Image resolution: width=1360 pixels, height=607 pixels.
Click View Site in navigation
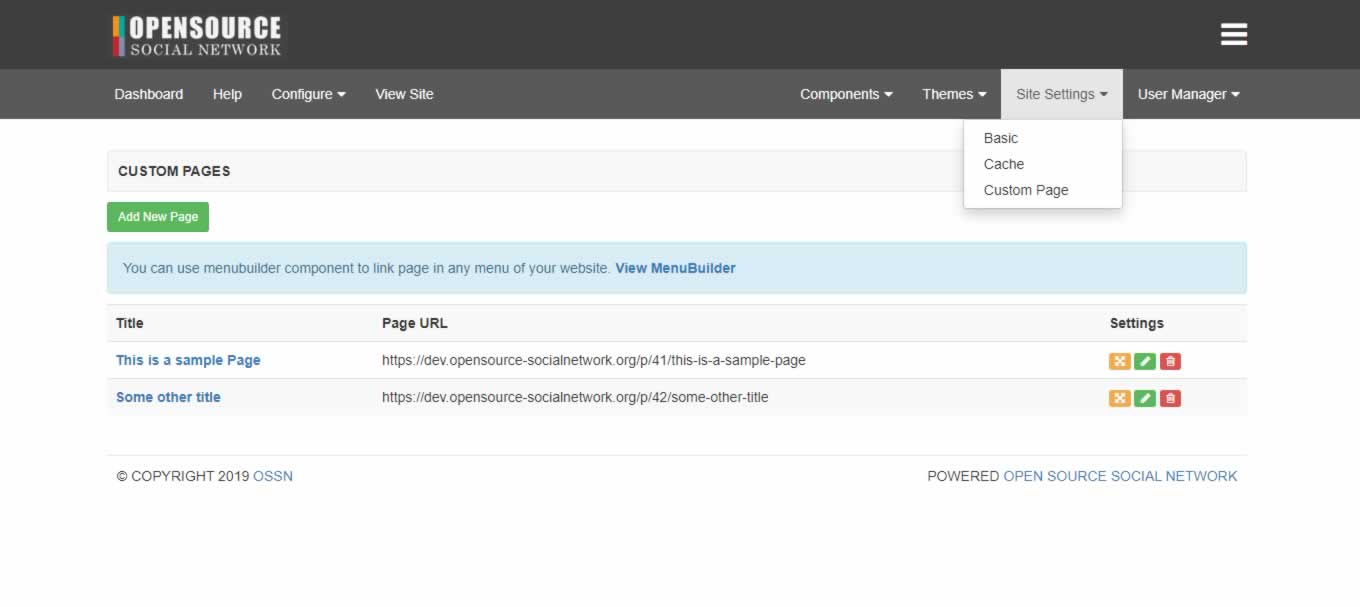tap(404, 94)
